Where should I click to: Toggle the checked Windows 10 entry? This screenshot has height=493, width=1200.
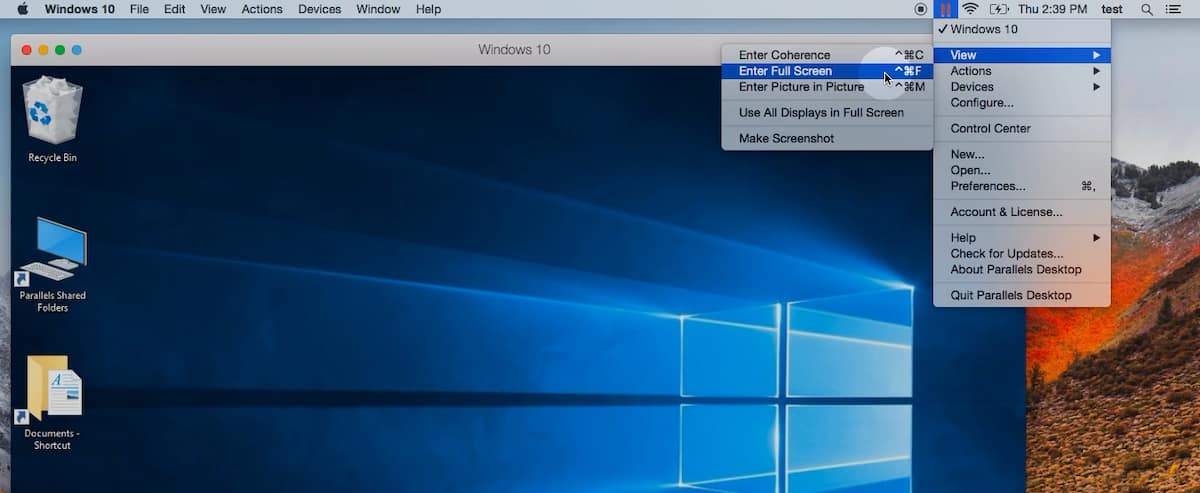tap(1022, 29)
